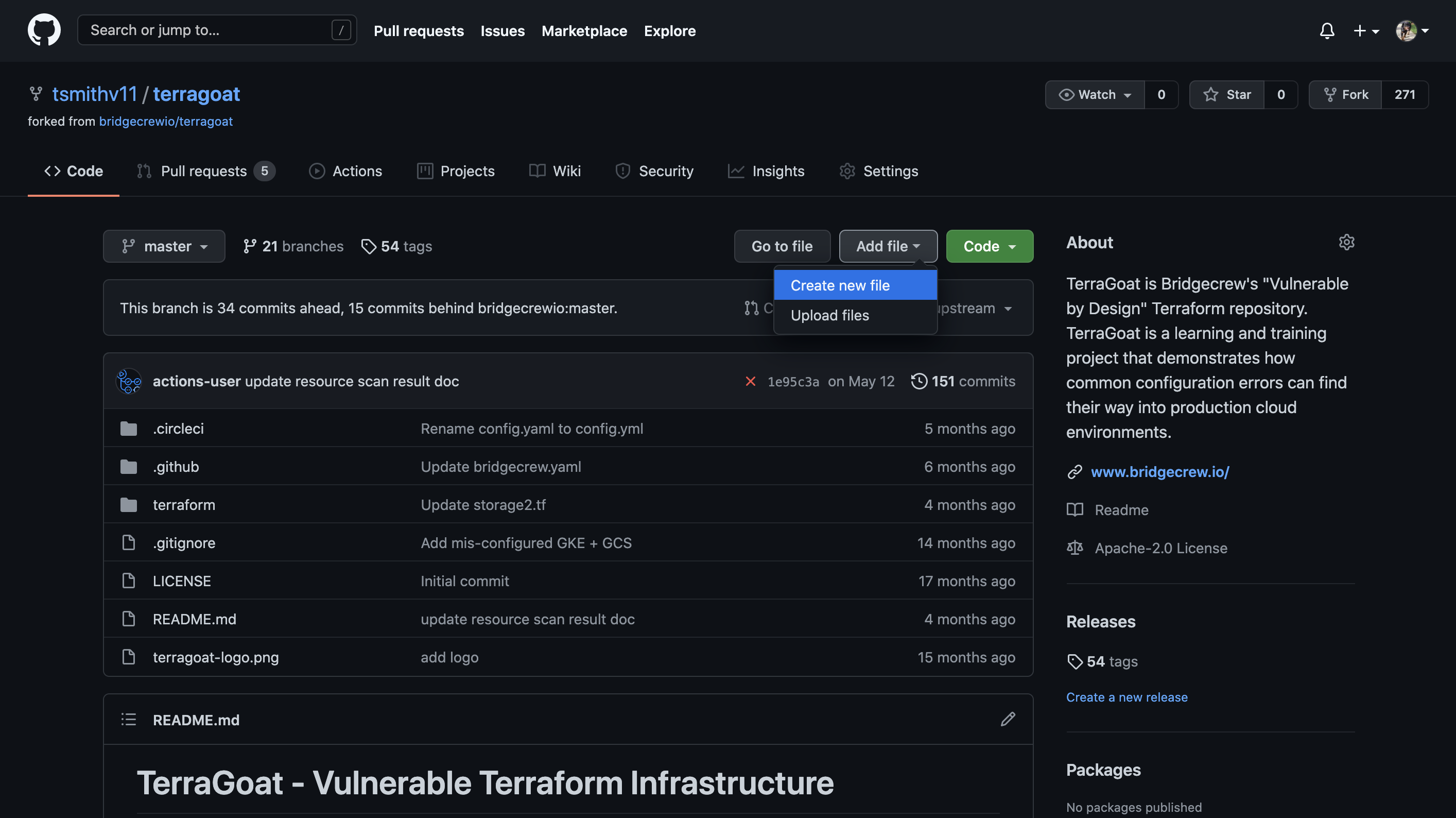This screenshot has height=818, width=1456.
Task: Expand the Fetch upstream dropdown
Action: pos(975,309)
